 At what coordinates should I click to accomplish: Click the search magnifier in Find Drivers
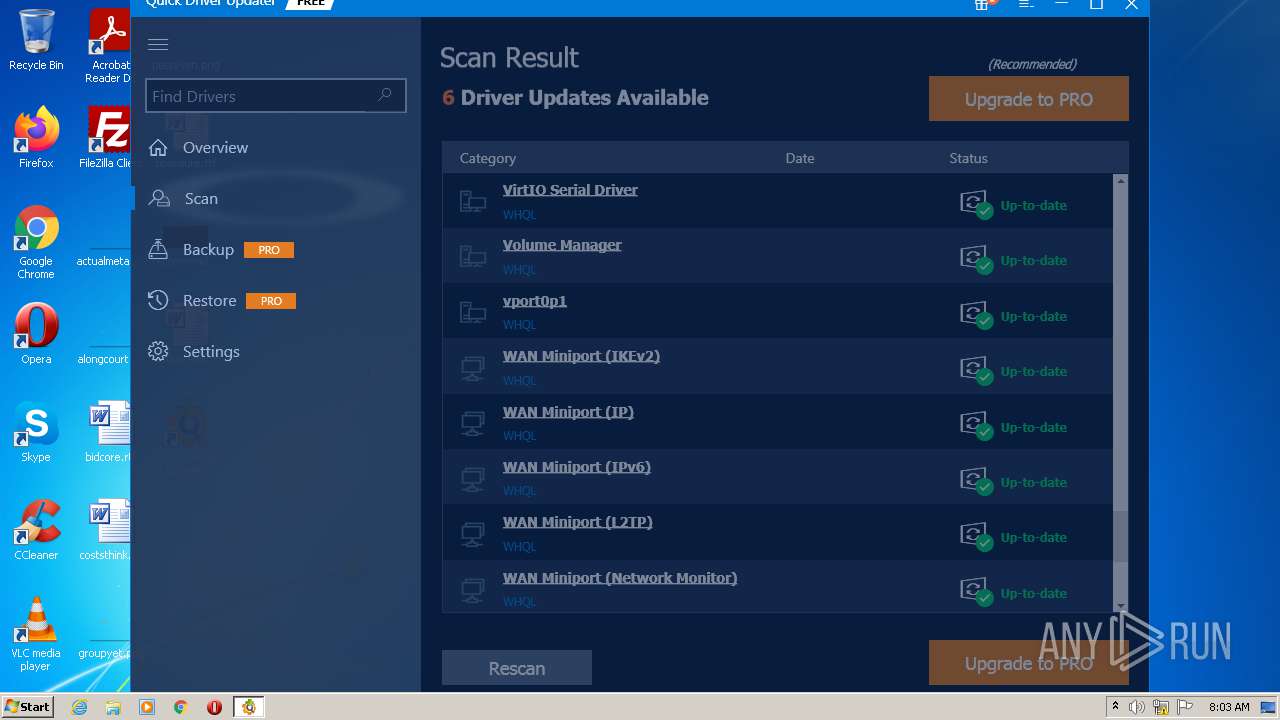click(385, 95)
